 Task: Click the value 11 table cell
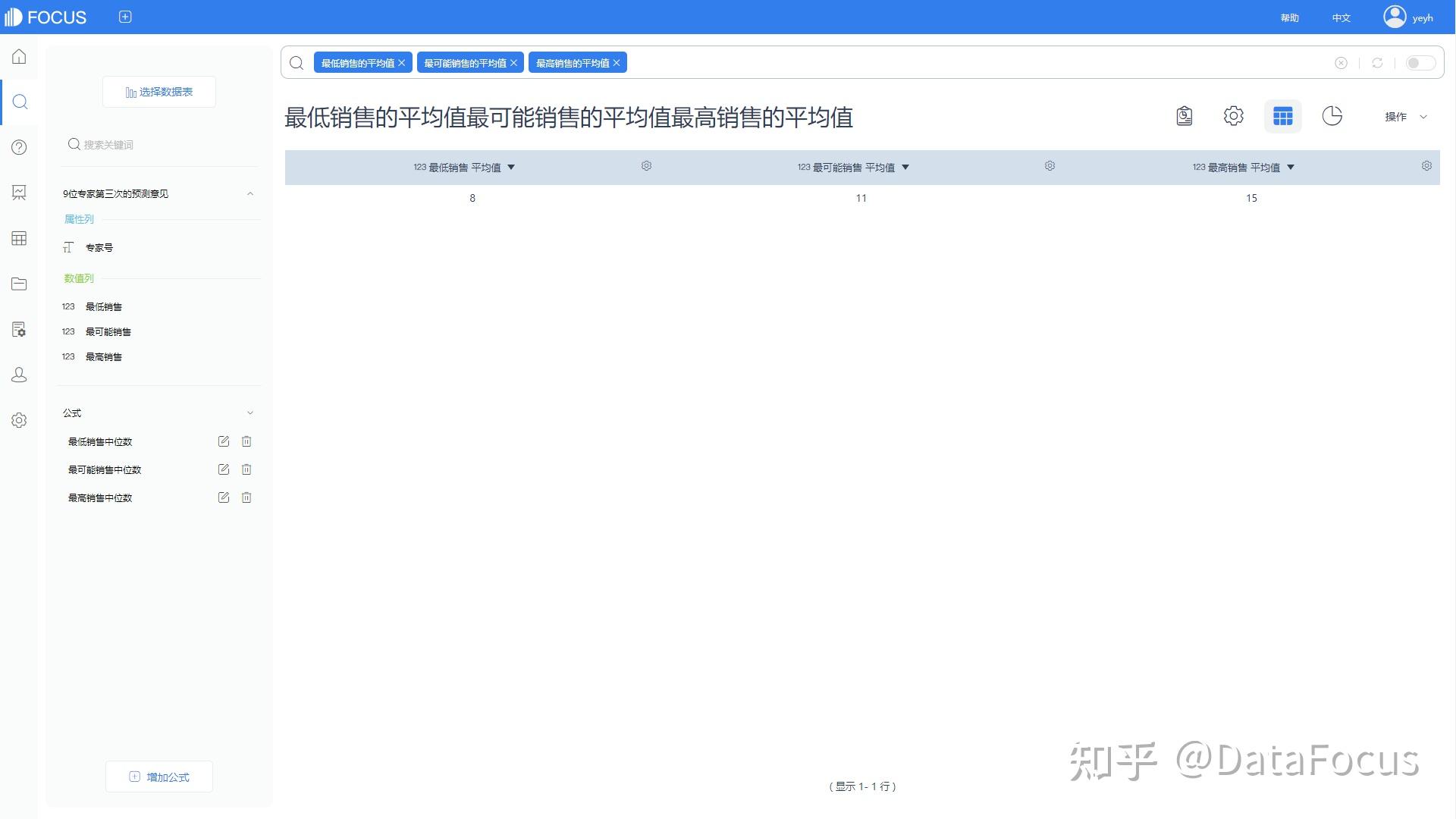click(861, 198)
